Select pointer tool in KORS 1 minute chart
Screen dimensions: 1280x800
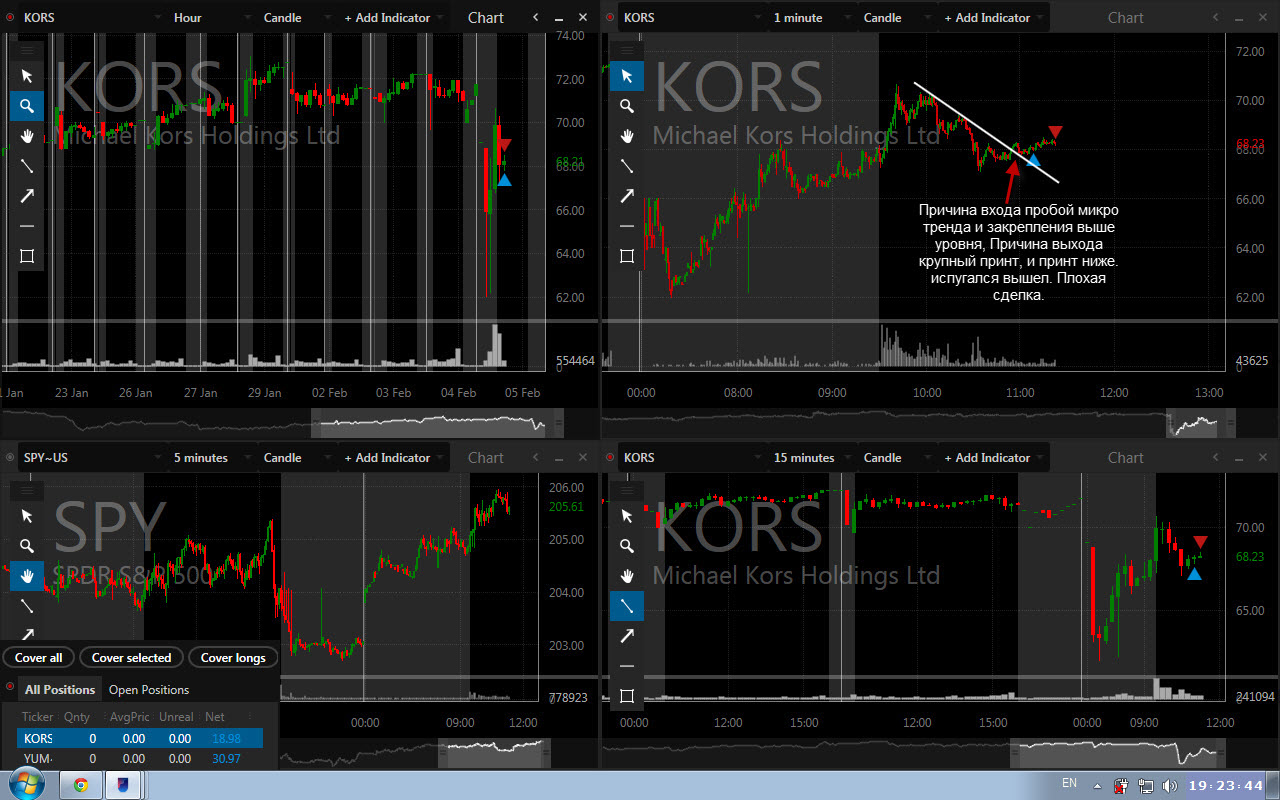point(627,76)
